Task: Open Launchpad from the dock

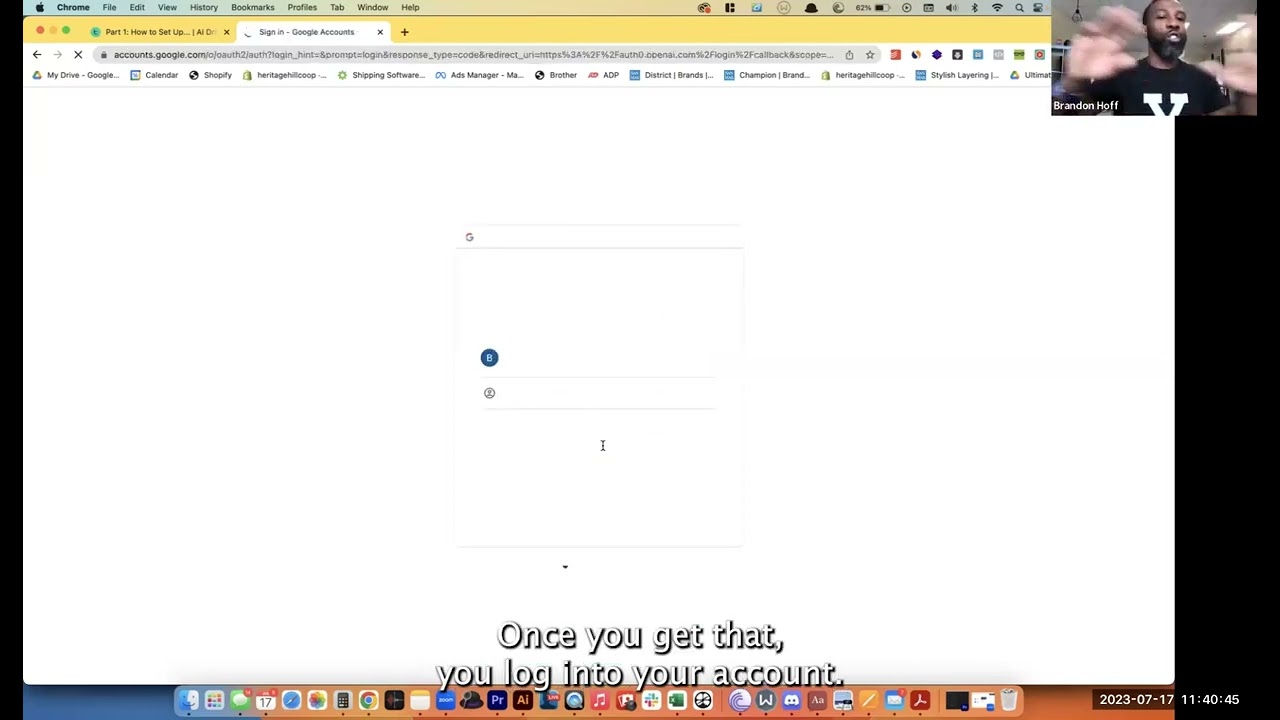Action: tap(214, 700)
